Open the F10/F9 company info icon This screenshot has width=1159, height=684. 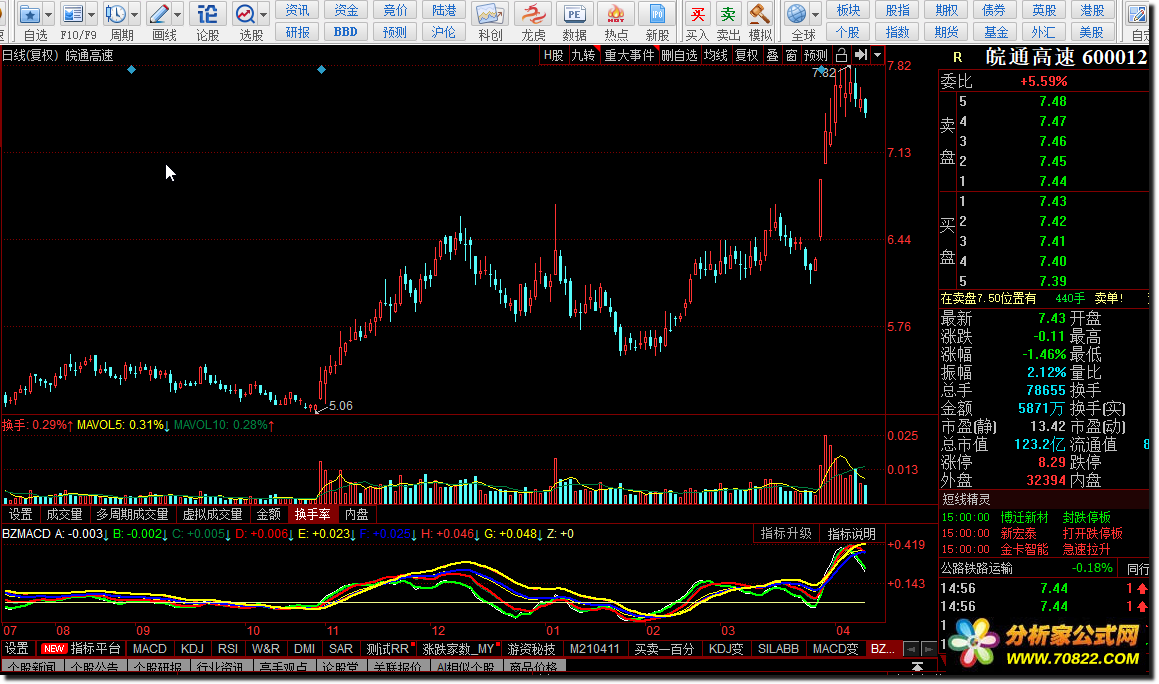click(73, 14)
